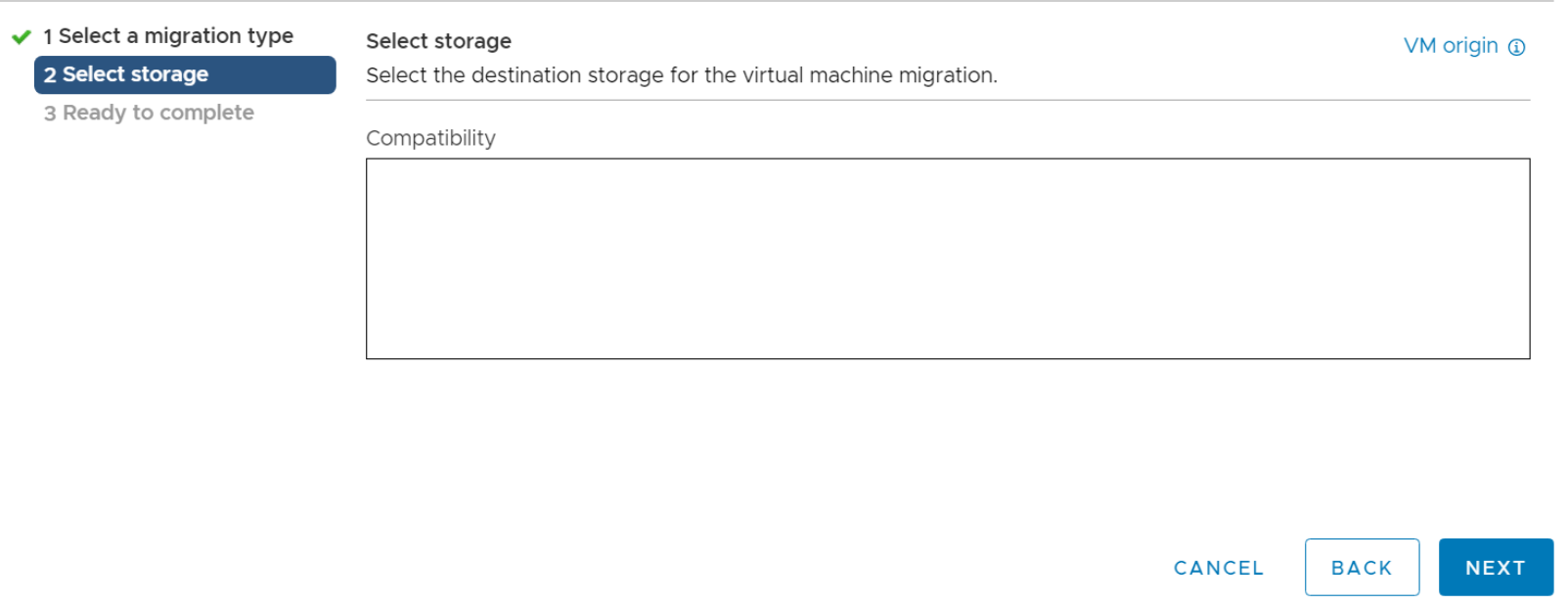Click the Select storage heading
Image resolution: width=1568 pixels, height=605 pixels.
pyautogui.click(x=438, y=41)
